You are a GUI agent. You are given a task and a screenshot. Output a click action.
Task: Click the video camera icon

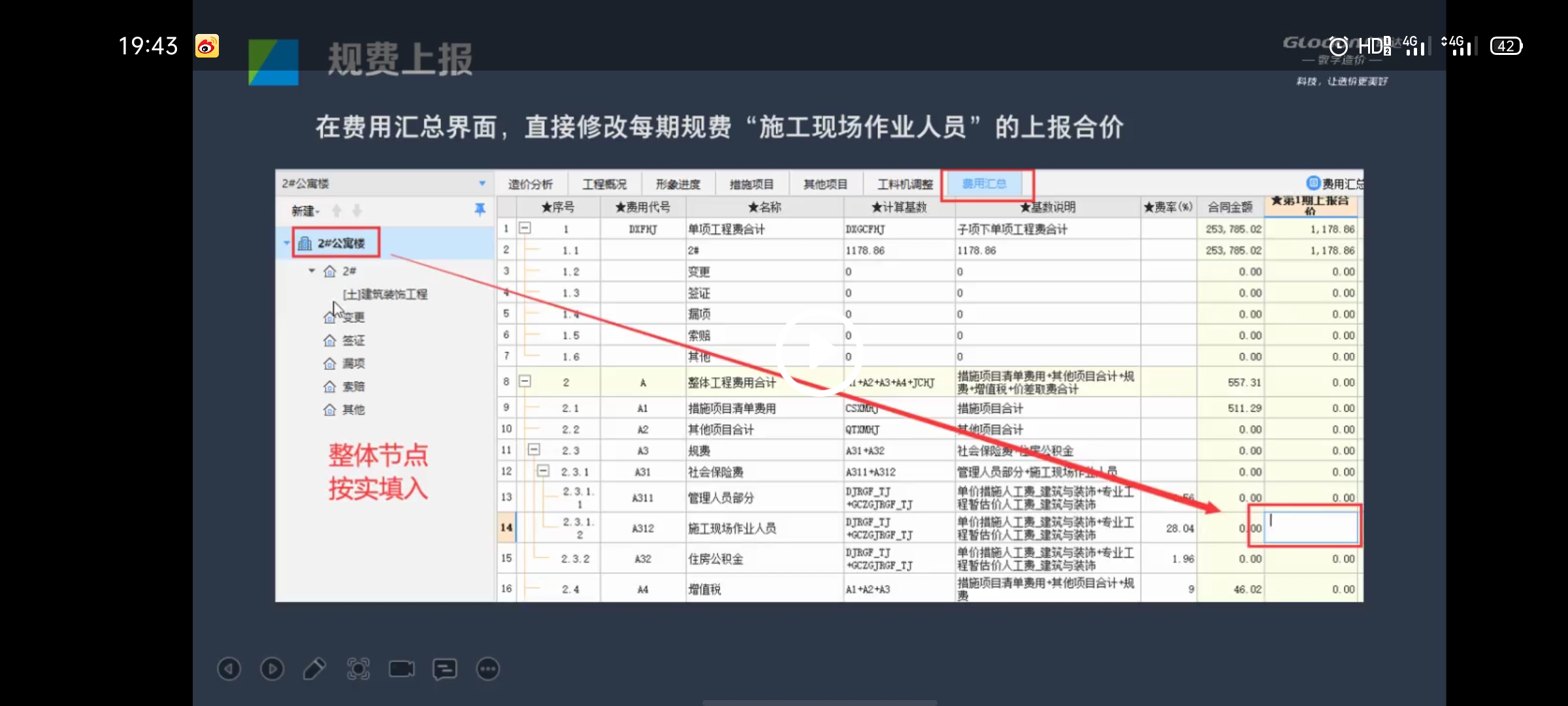(401, 669)
